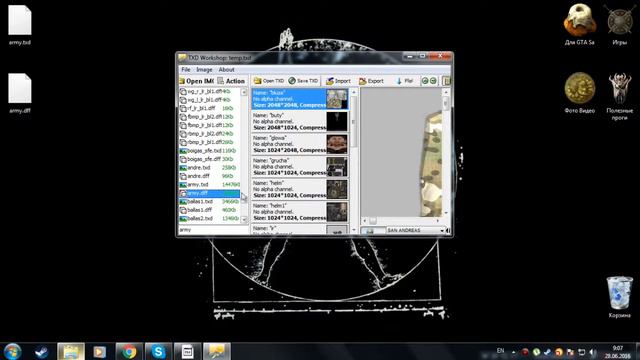Select rbmp_lr_bl1.dff in the file list
This screenshot has height=360, width=640.
click(x=209, y=142)
